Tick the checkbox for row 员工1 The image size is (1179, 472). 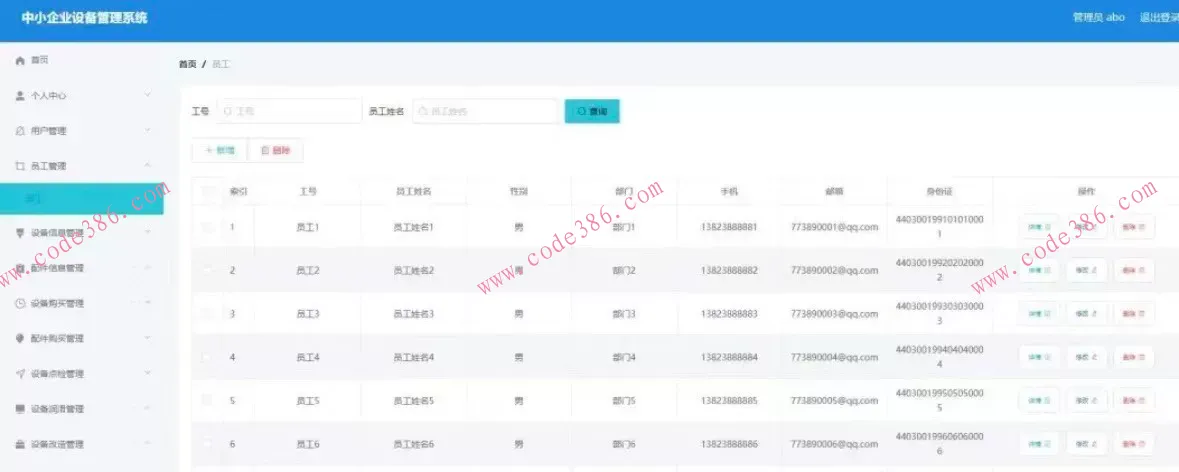point(208,226)
